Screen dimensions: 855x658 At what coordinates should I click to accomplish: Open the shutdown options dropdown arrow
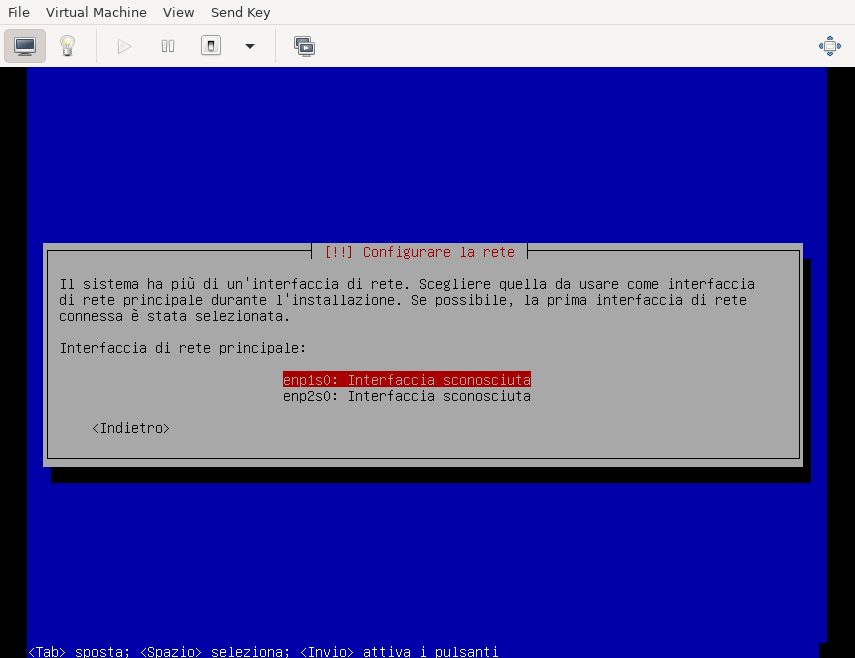pyautogui.click(x=250, y=46)
